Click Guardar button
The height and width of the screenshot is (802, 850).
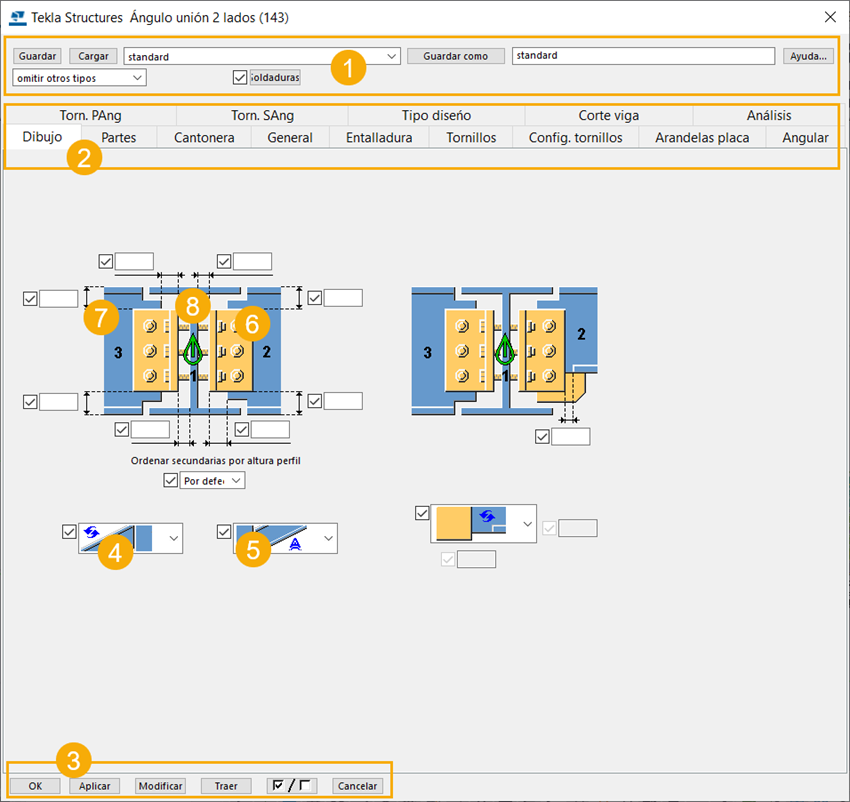(37, 56)
